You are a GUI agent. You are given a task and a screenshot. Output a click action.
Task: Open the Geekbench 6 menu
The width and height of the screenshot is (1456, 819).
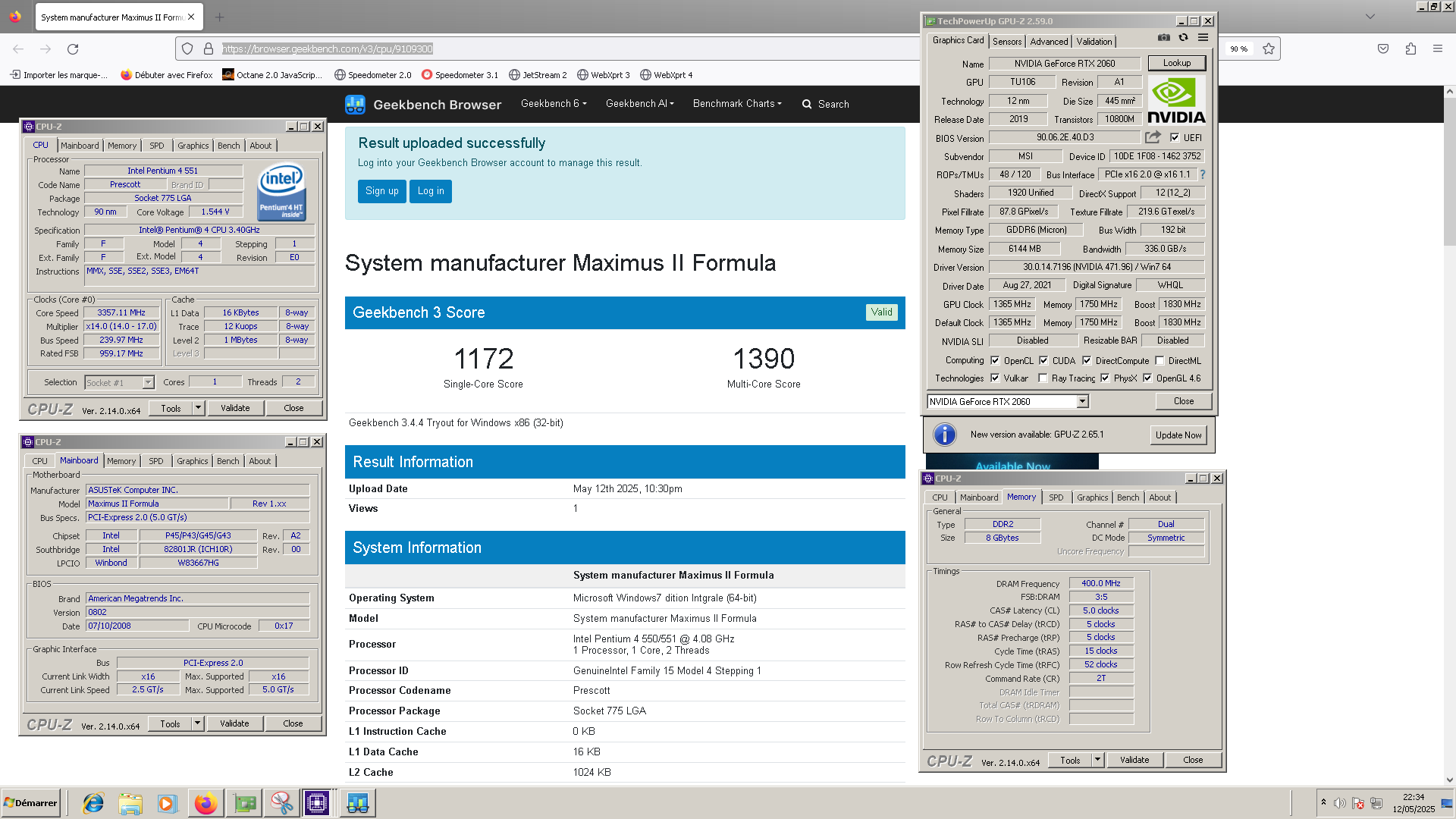pyautogui.click(x=554, y=104)
